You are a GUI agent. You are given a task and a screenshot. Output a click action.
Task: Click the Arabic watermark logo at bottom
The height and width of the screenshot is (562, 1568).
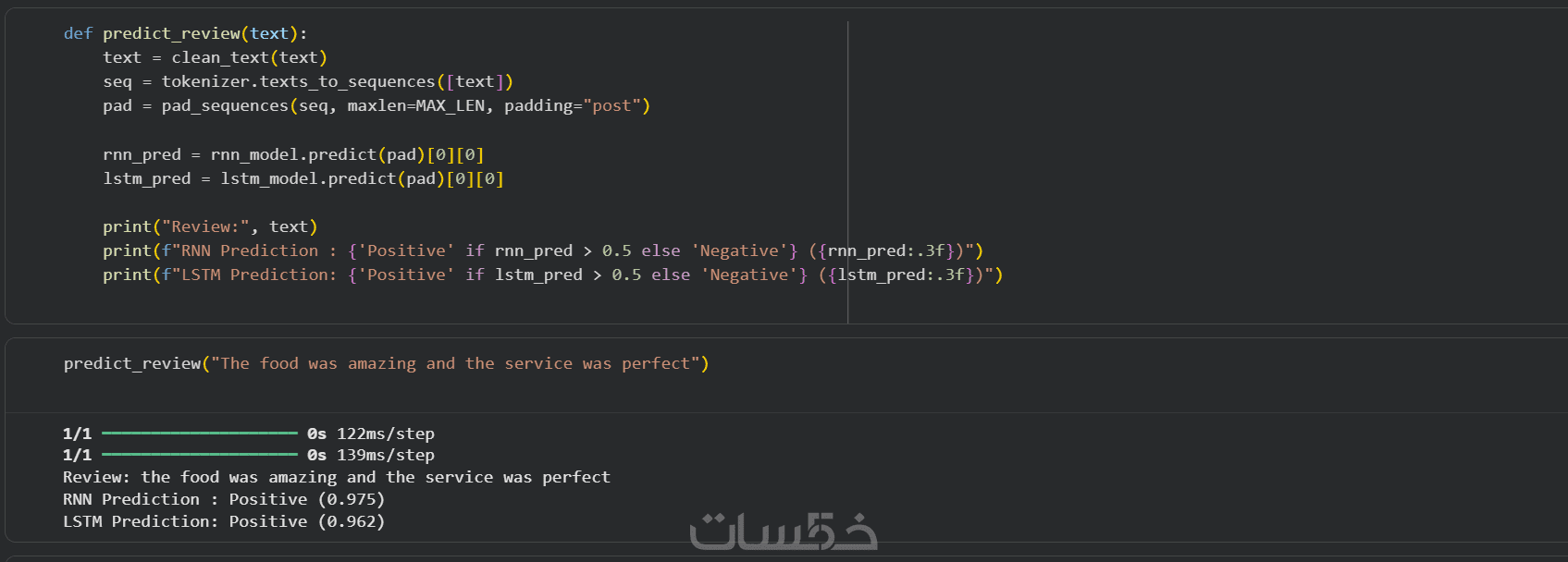784,531
